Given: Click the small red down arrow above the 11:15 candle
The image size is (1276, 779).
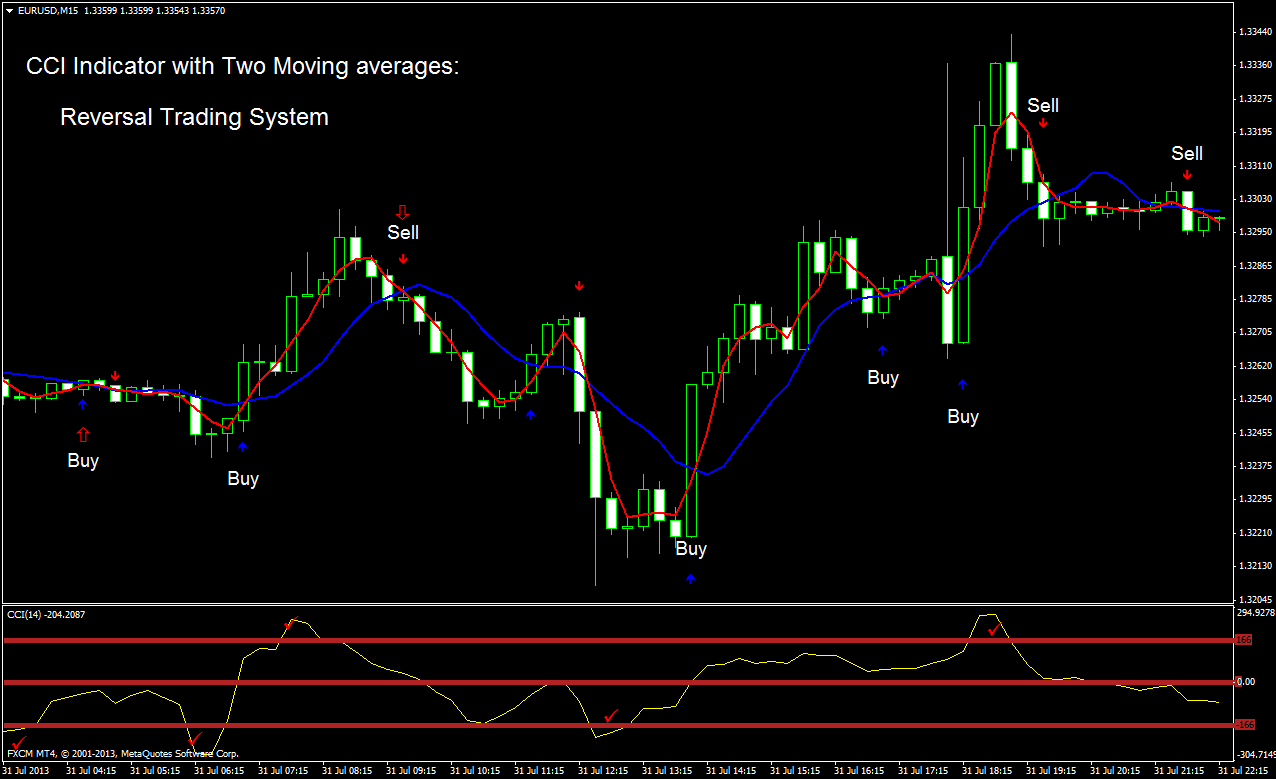Looking at the screenshot, I should tap(580, 287).
